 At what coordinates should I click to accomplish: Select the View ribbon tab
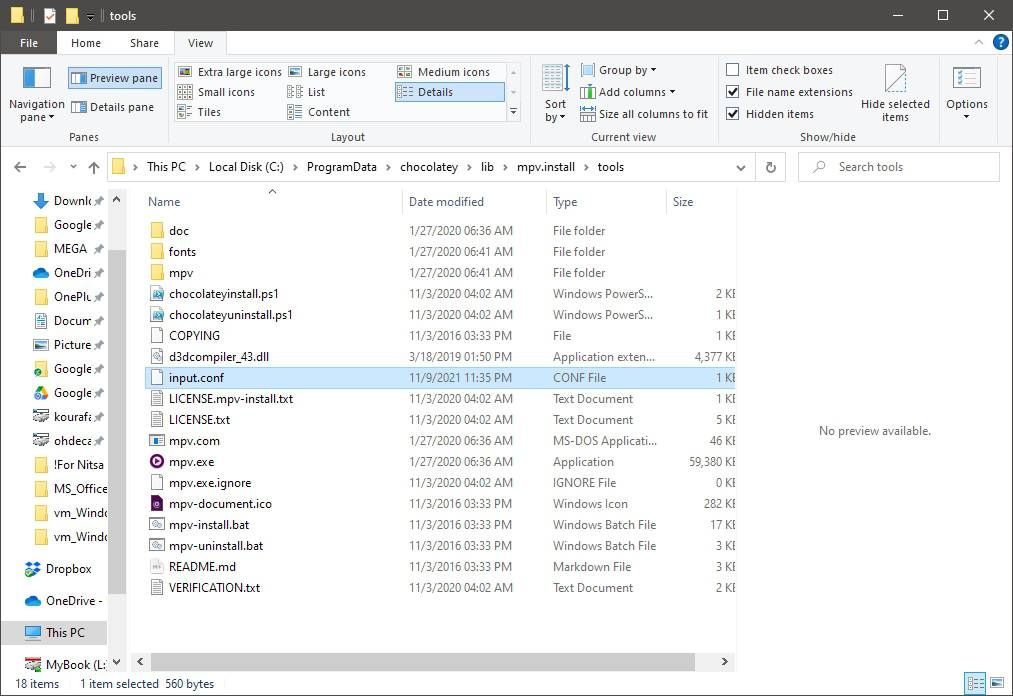point(200,43)
